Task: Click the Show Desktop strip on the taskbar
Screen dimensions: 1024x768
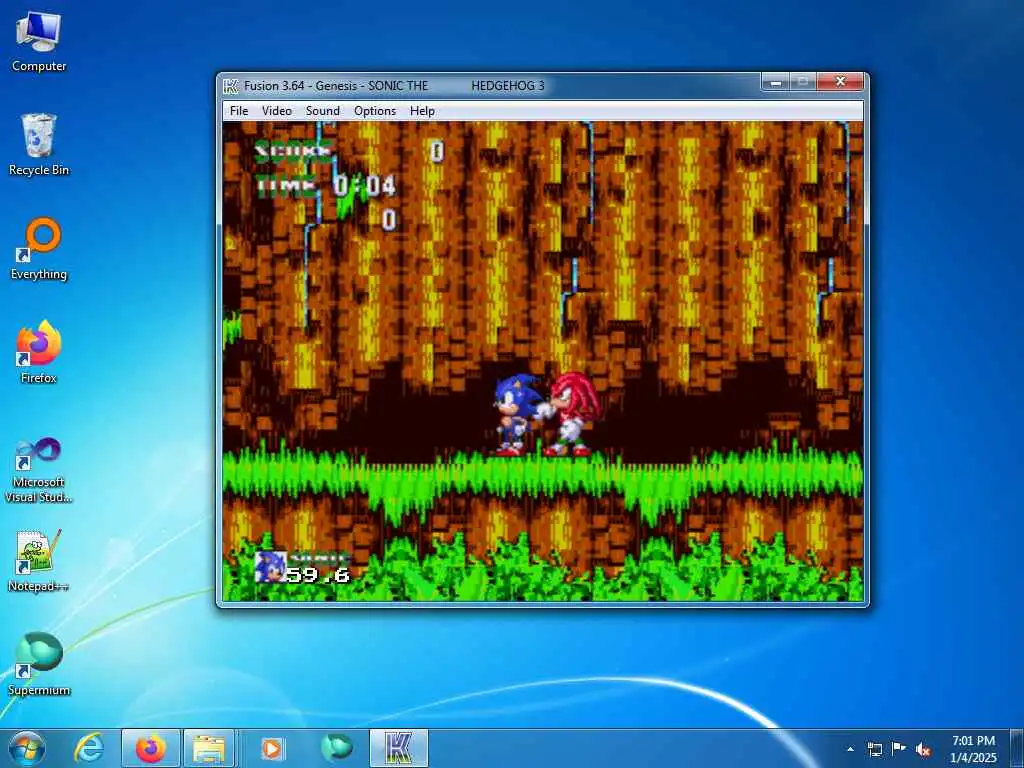Action: 1017,748
